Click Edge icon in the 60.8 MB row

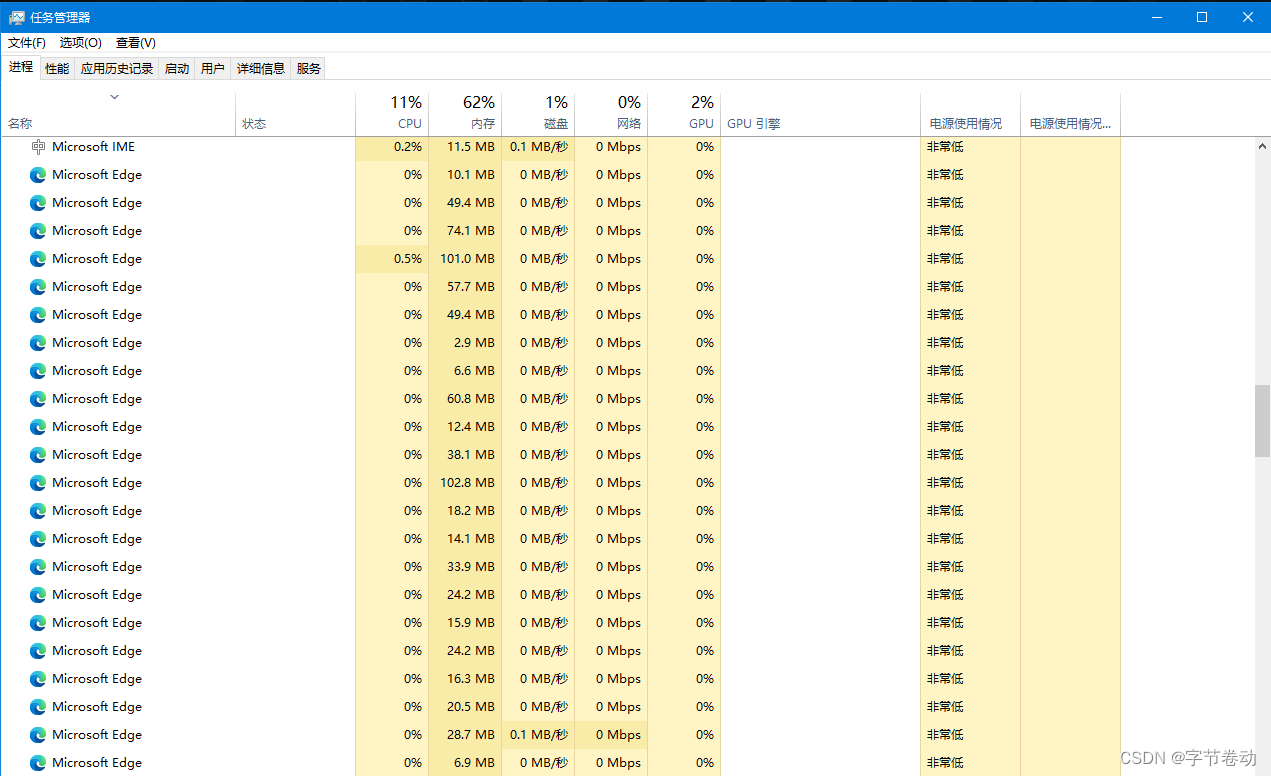pyautogui.click(x=38, y=399)
